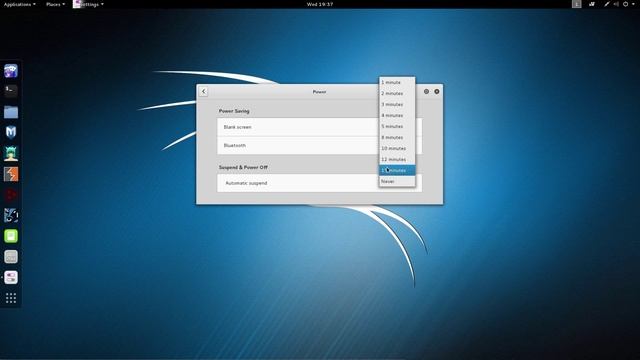Open the Applications menu in the top bar

19,4
